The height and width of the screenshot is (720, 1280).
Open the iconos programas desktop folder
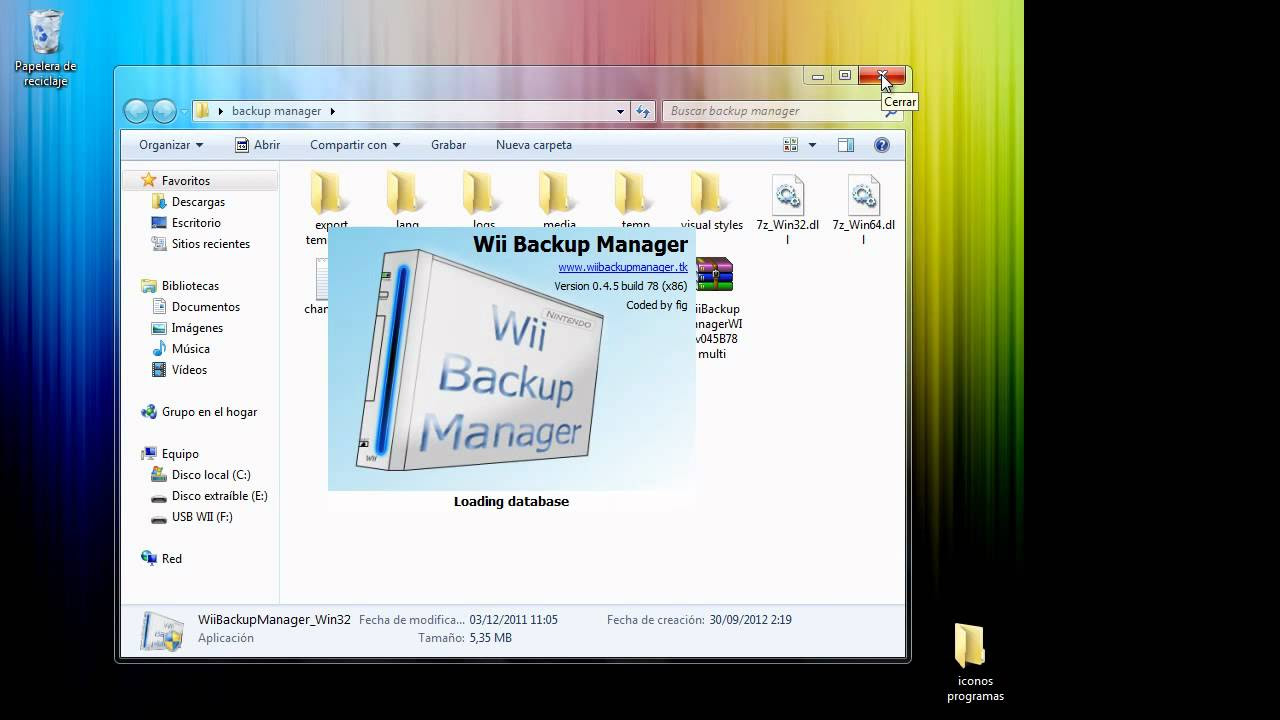974,662
